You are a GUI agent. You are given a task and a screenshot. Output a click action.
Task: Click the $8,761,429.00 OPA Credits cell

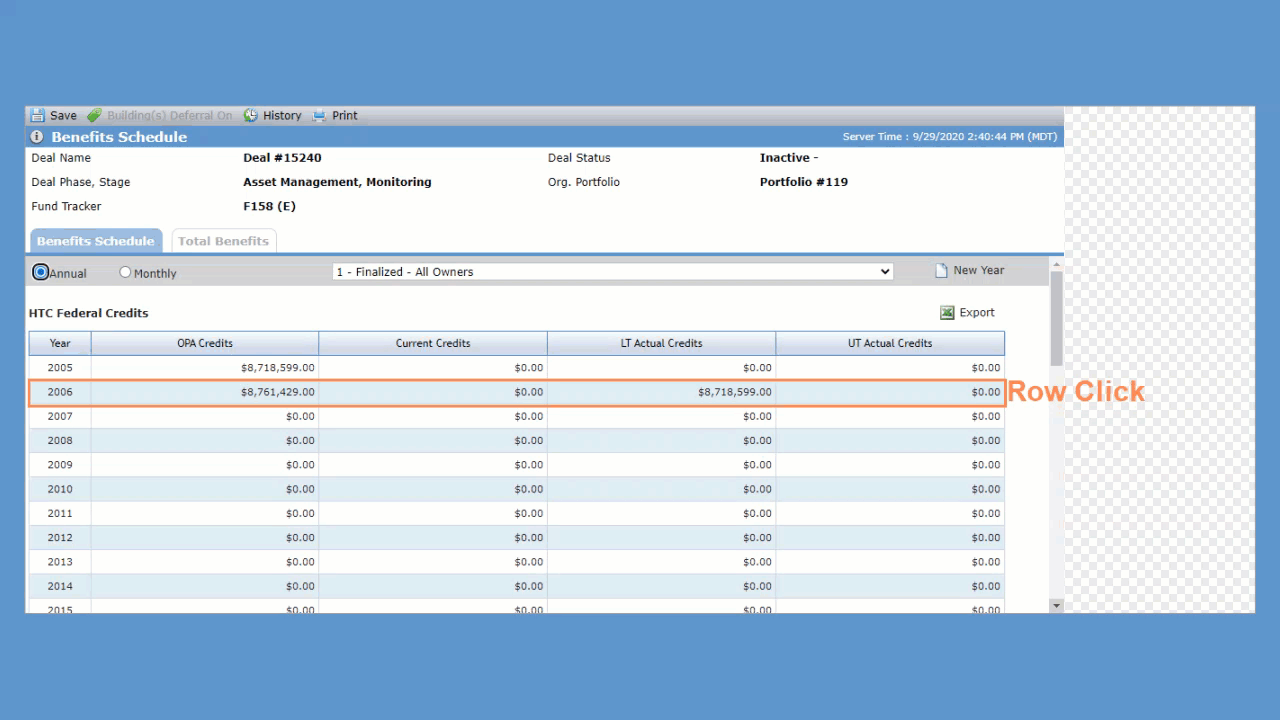click(x=205, y=392)
